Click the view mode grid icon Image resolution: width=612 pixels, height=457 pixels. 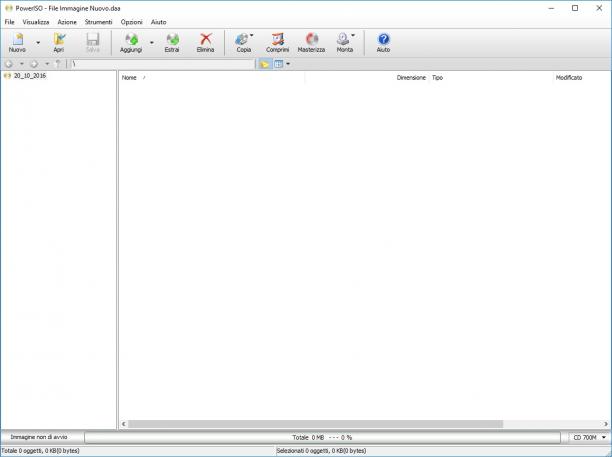pyautogui.click(x=278, y=64)
